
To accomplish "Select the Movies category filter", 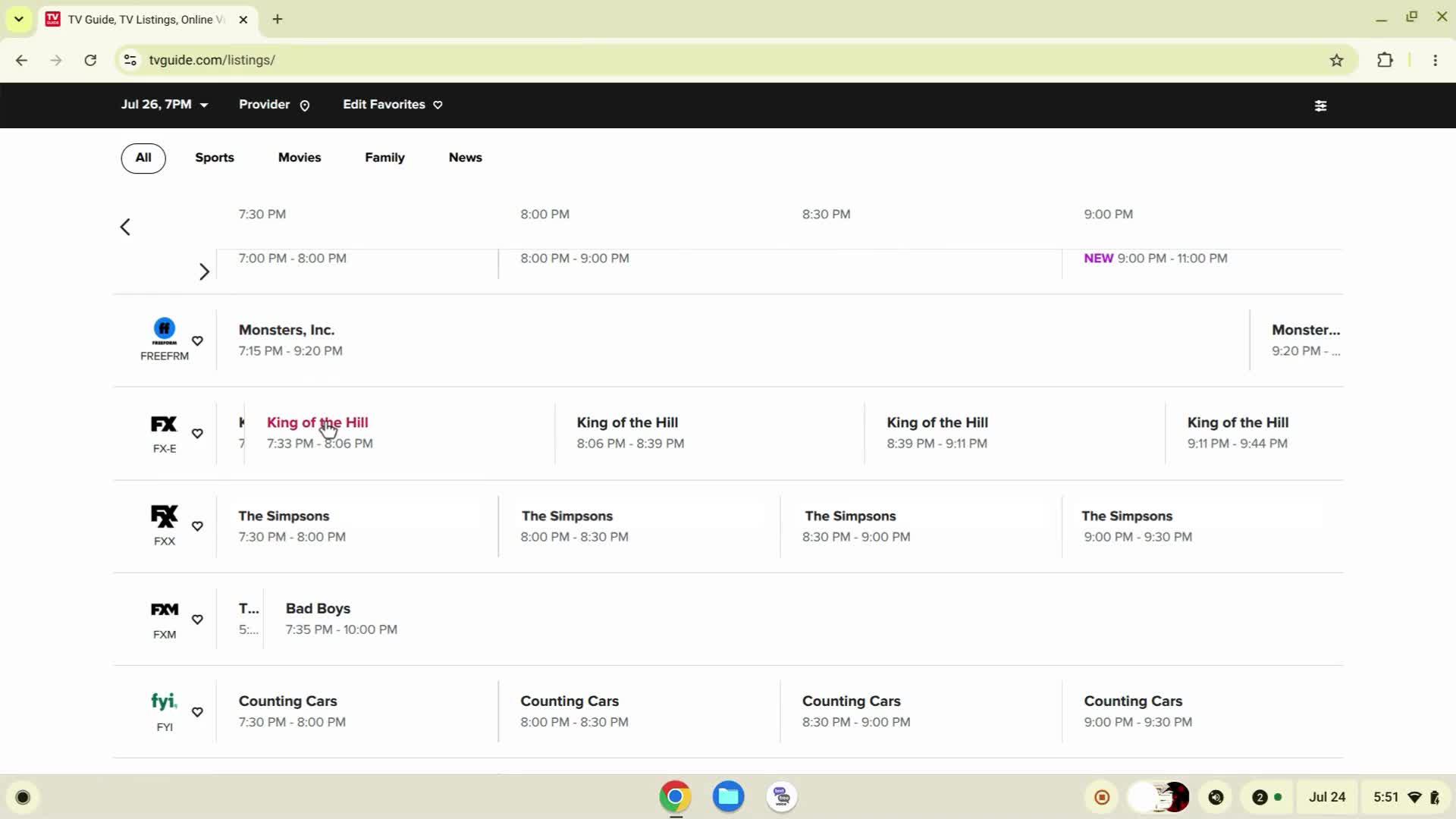I will (x=300, y=158).
